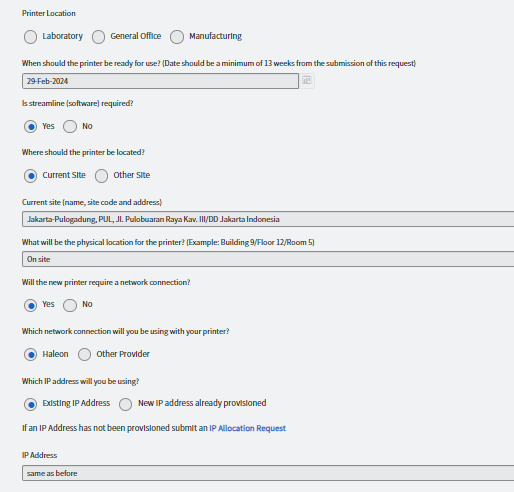This screenshot has width=514, height=492.
Task: Select Existing IP Address option
Action: click(30, 404)
